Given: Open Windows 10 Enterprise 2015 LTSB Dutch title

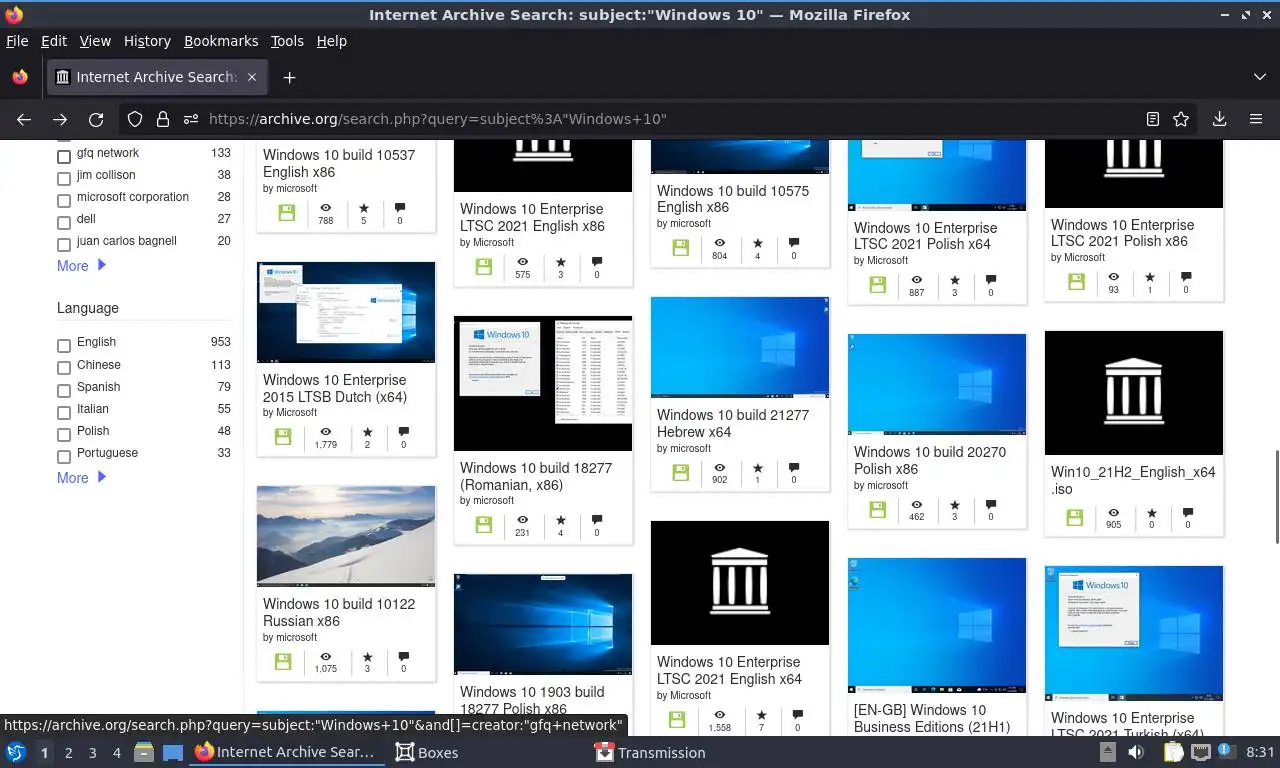Looking at the screenshot, I should [x=335, y=388].
